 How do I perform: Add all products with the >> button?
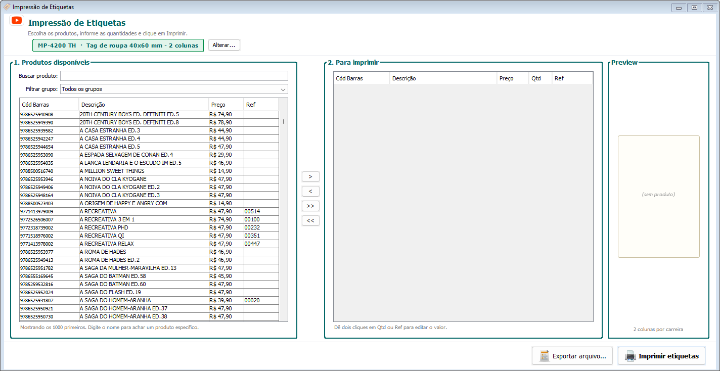[310, 206]
